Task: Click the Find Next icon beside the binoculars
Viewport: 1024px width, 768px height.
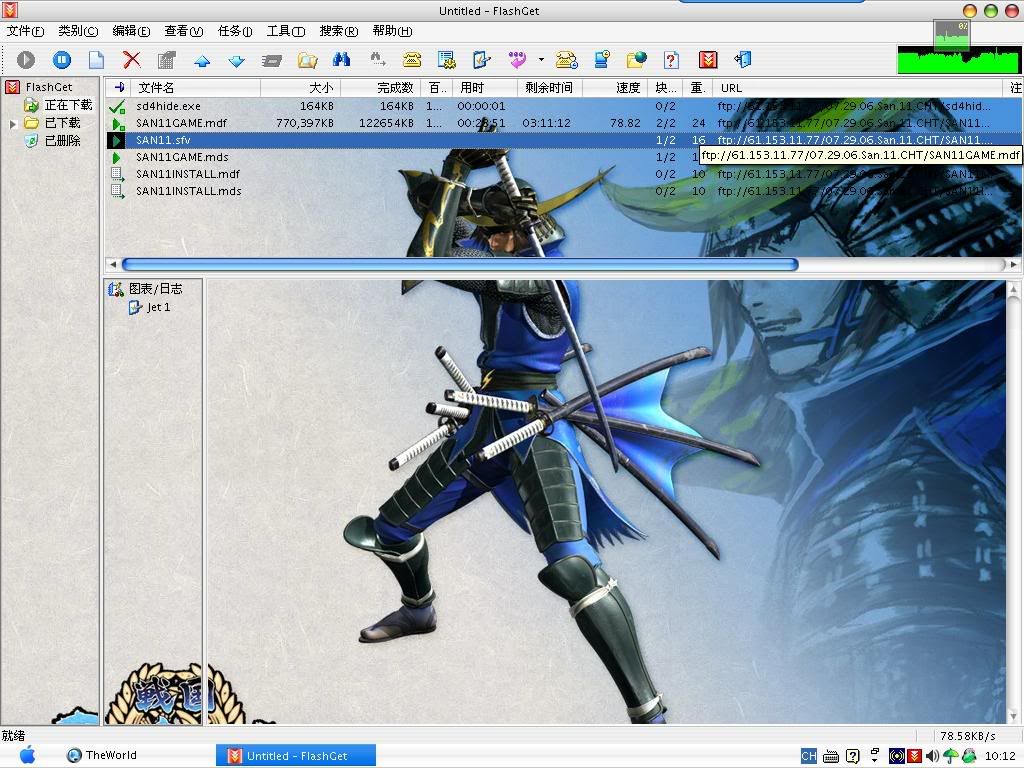Action: click(x=377, y=60)
